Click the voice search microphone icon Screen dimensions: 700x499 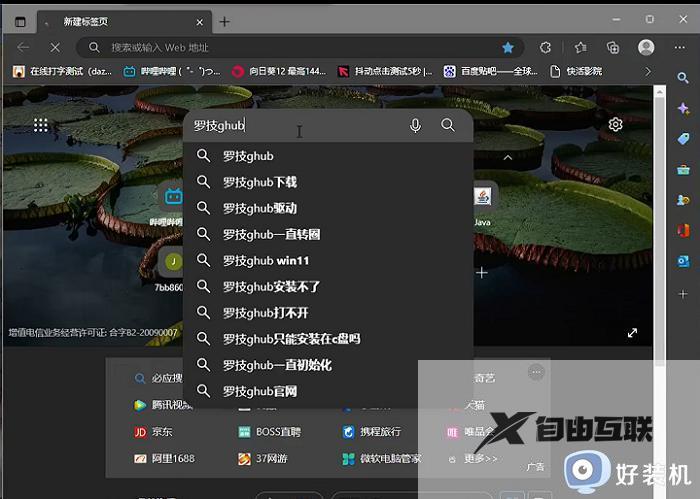415,125
